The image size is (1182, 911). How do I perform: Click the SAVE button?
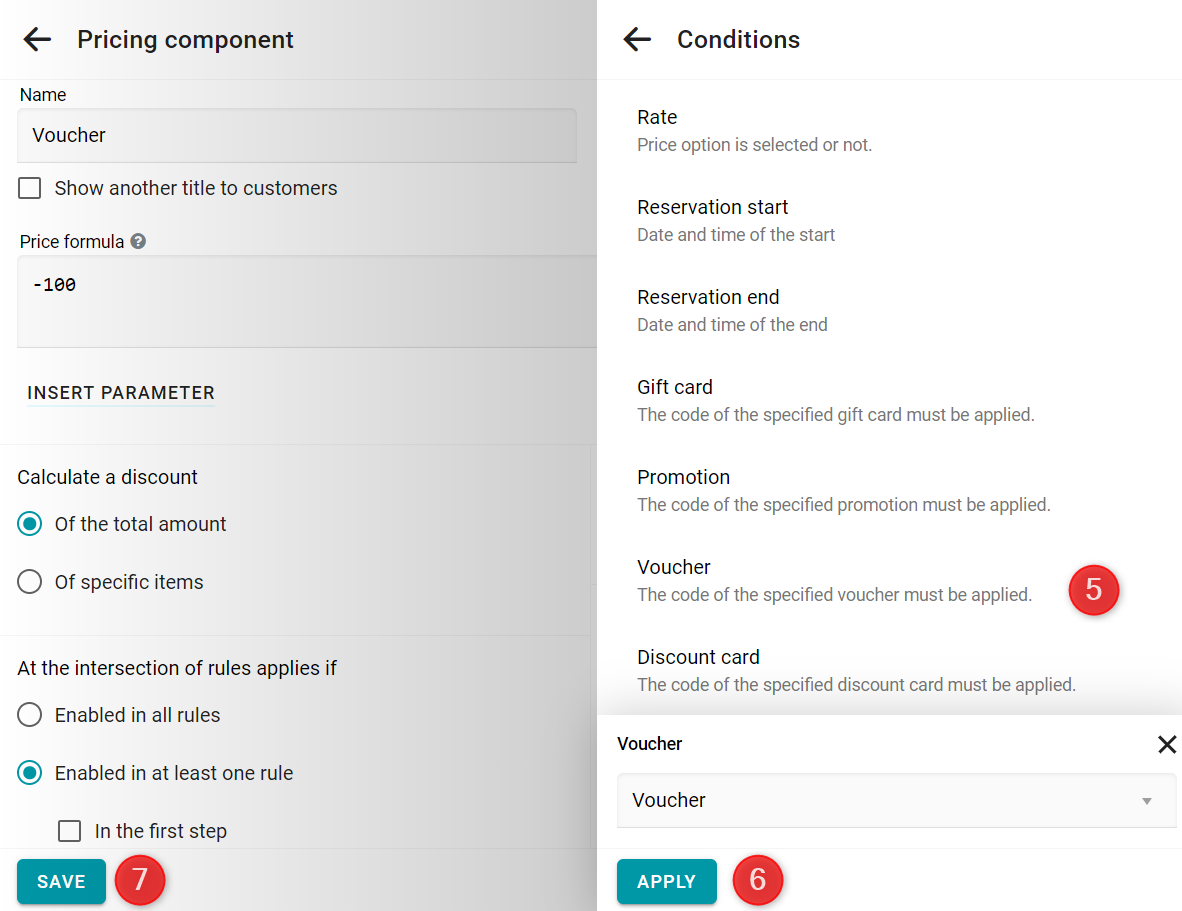pos(61,881)
